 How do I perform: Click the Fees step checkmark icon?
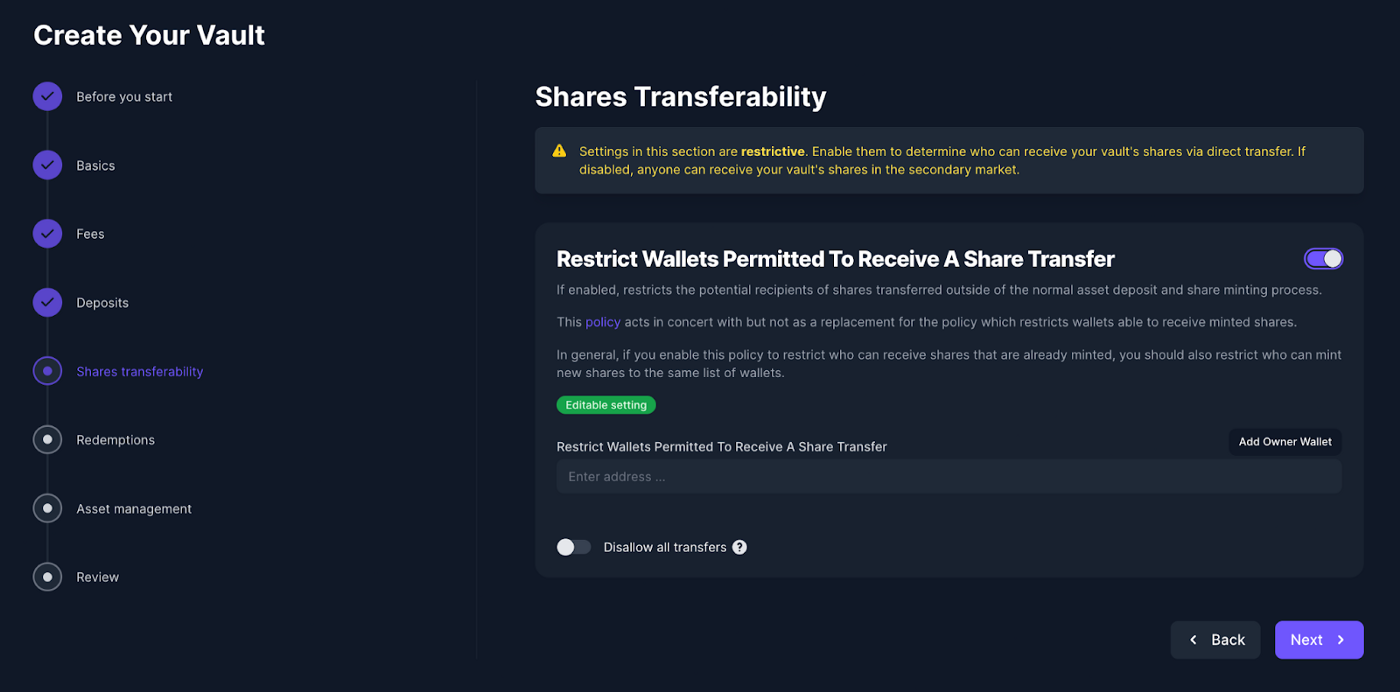click(47, 233)
